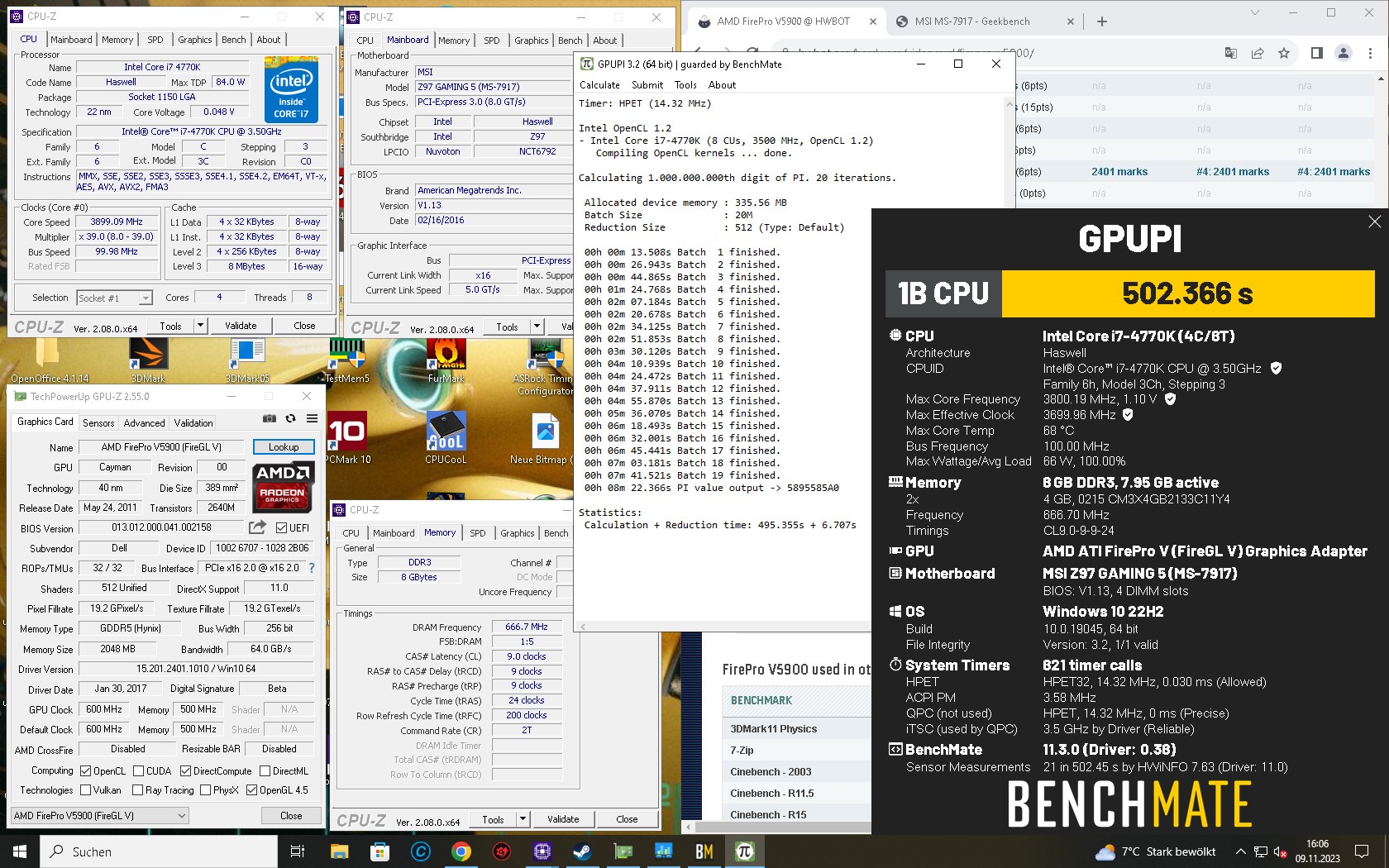This screenshot has width=1389, height=868.
Task: Switch to the Bench tab in CPU-Z CPU window
Action: pyautogui.click(x=234, y=40)
